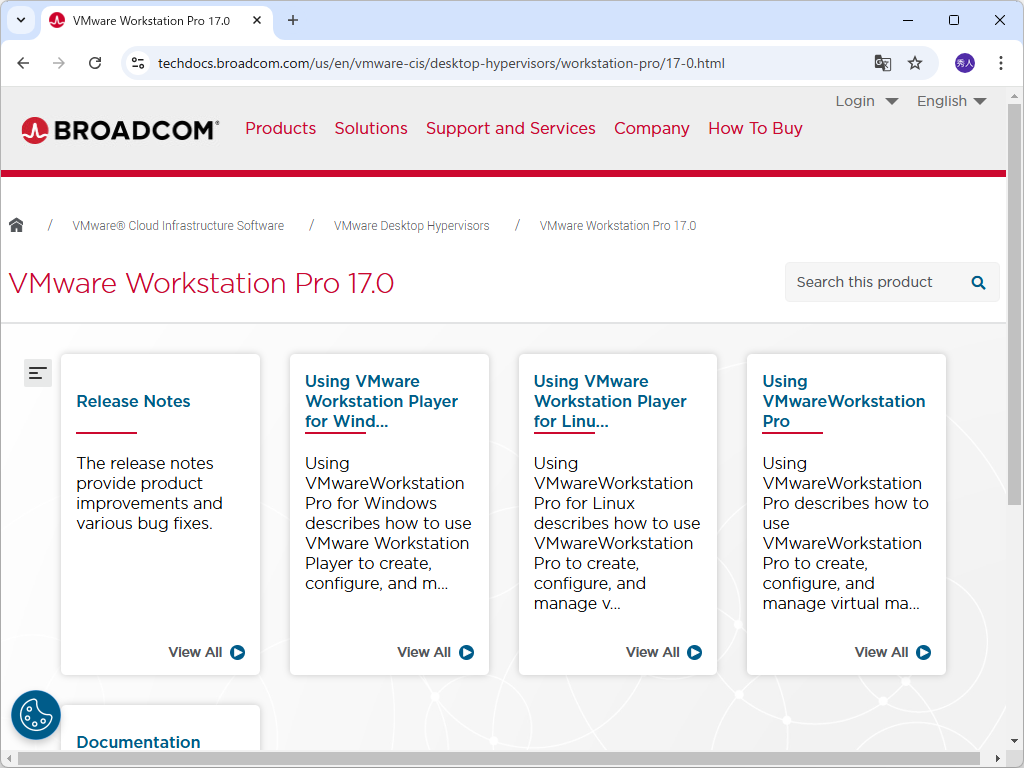Open the Login dropdown
The image size is (1024, 768).
coord(866,100)
